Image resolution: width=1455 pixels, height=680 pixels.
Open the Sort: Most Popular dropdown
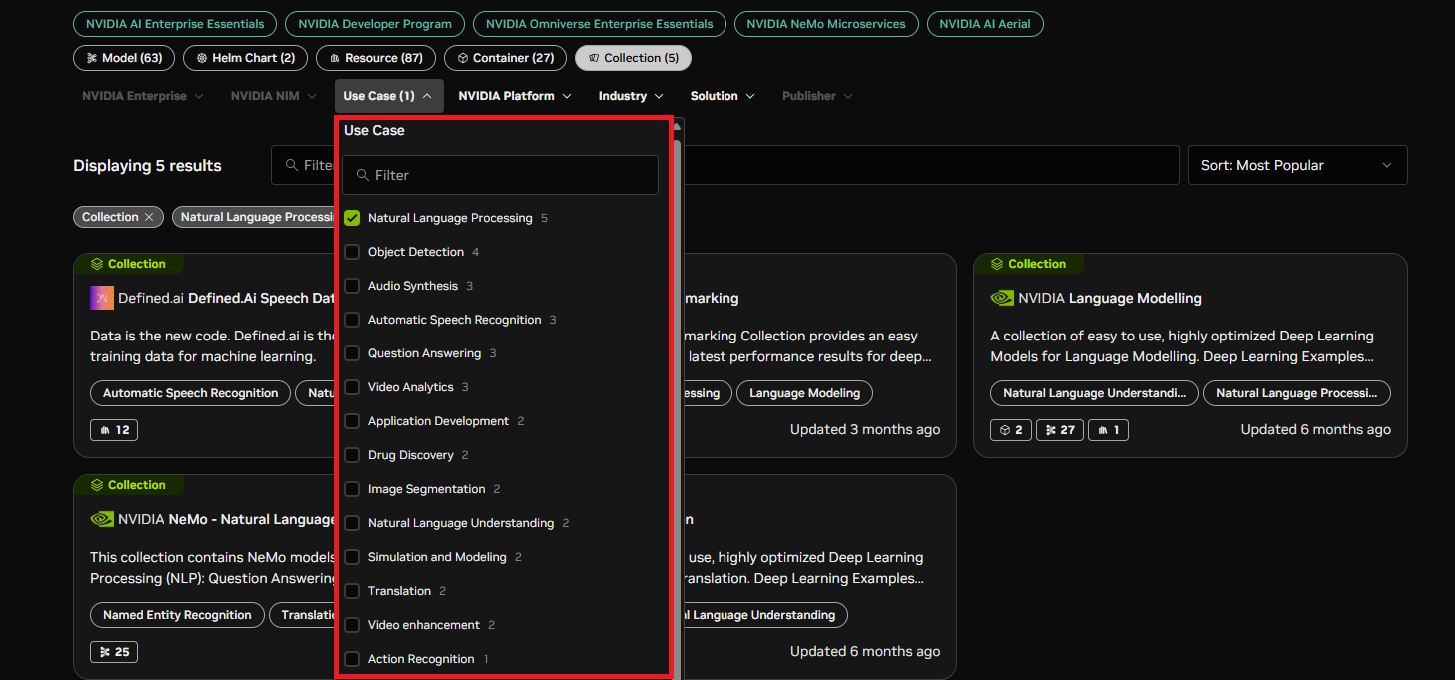coord(1297,165)
